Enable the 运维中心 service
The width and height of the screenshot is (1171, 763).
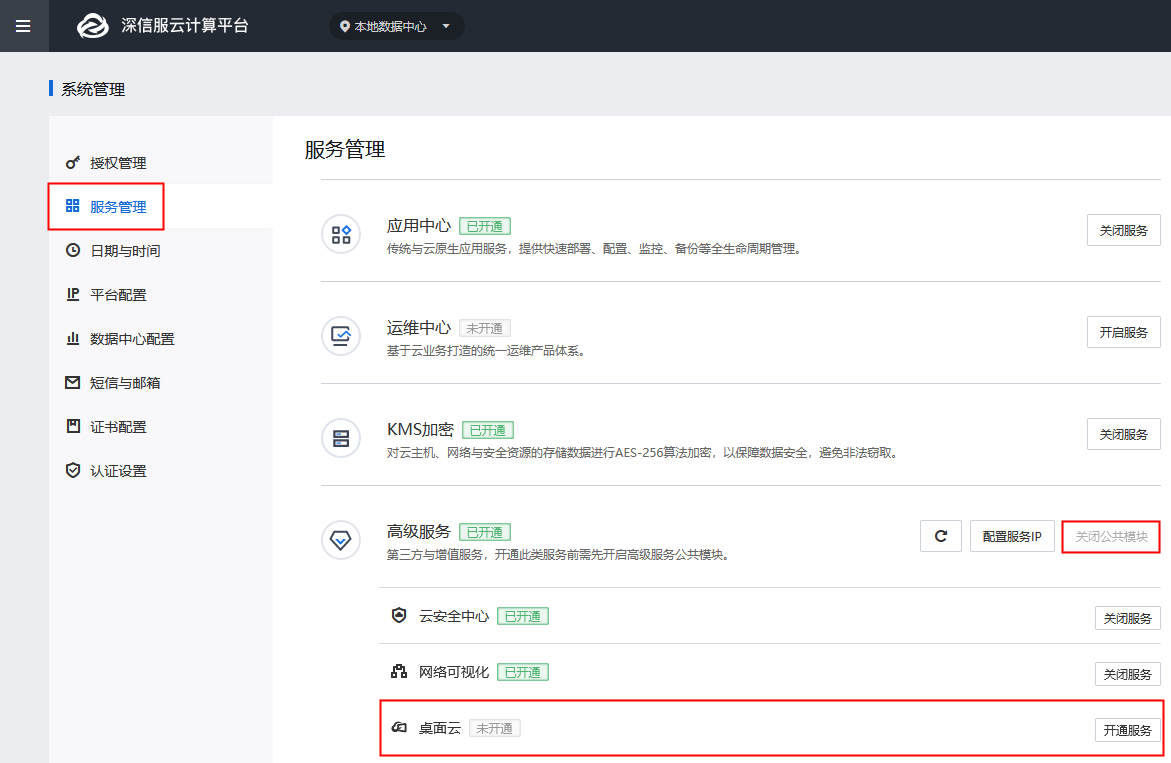point(1123,332)
